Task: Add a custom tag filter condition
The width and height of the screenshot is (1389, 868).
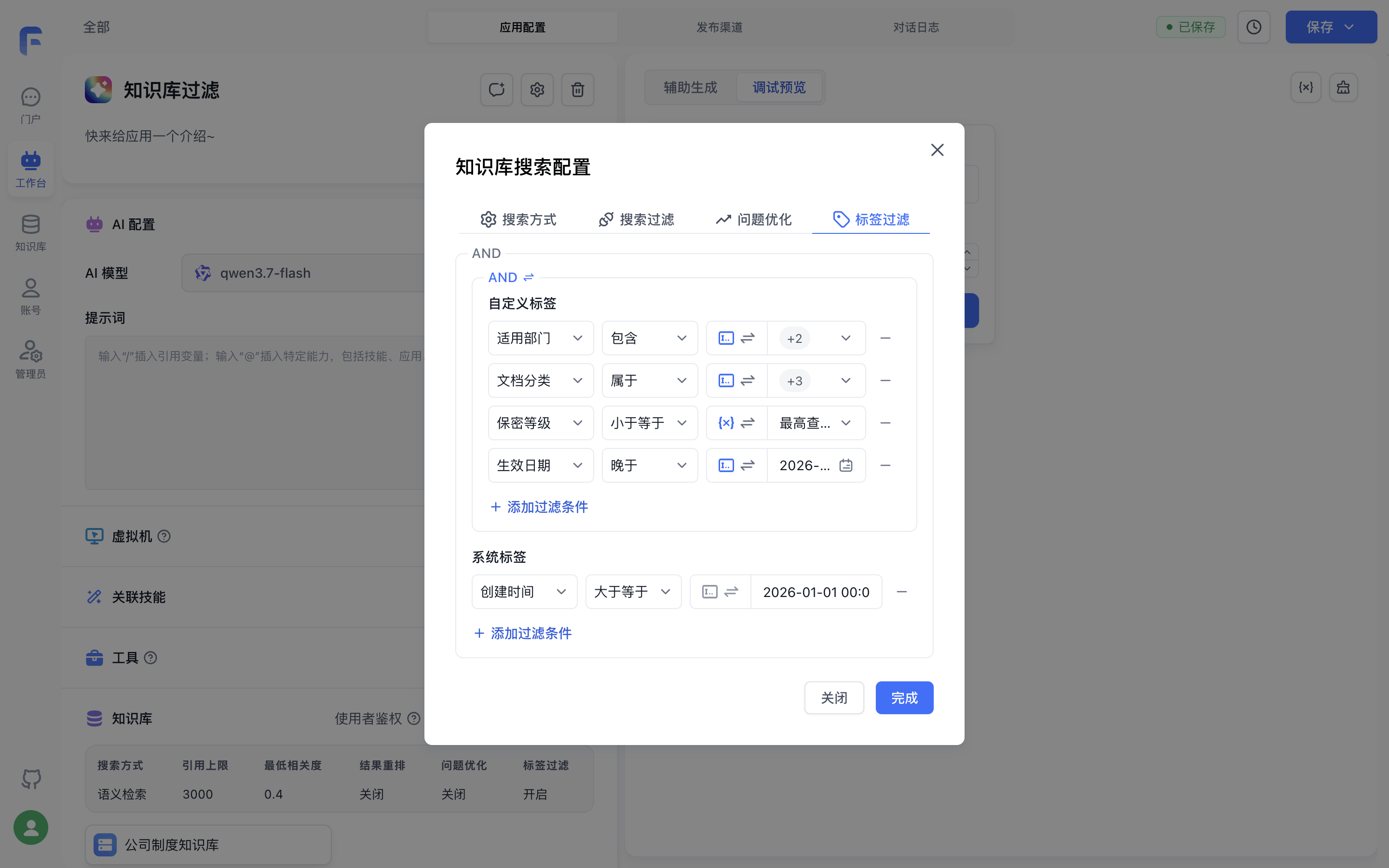Action: click(539, 507)
